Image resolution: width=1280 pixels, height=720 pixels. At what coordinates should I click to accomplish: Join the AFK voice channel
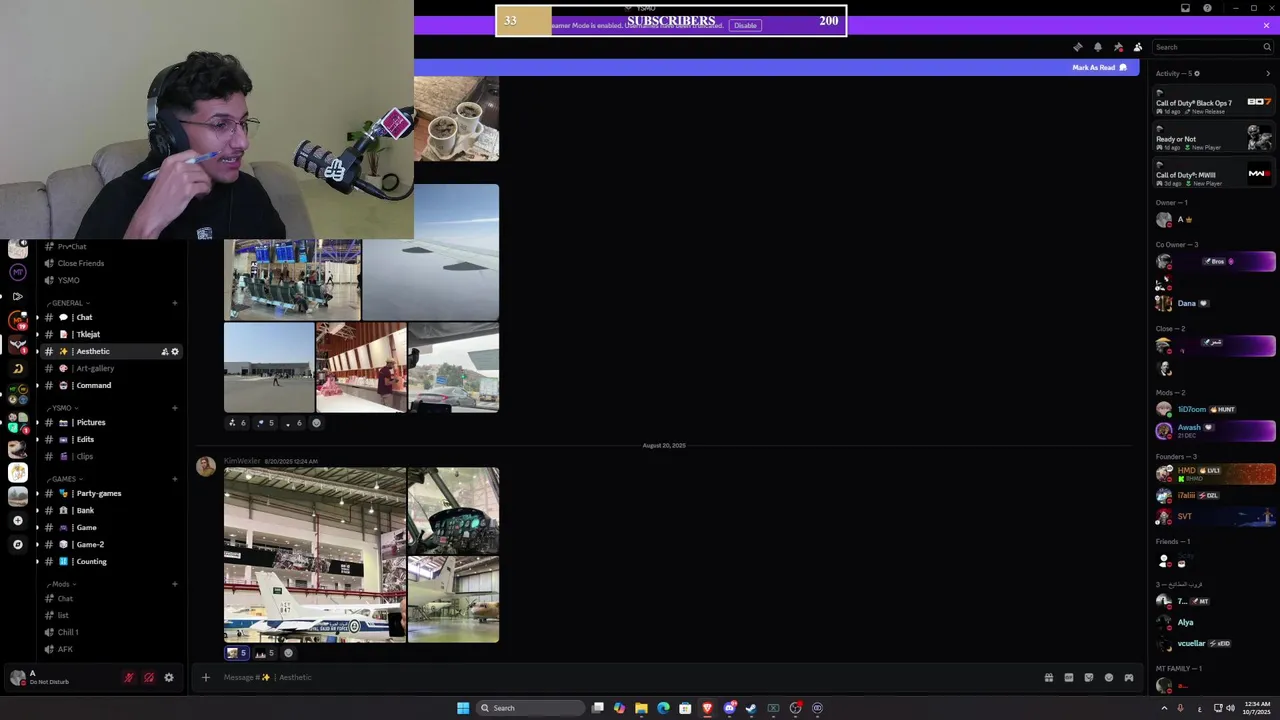pos(110,649)
